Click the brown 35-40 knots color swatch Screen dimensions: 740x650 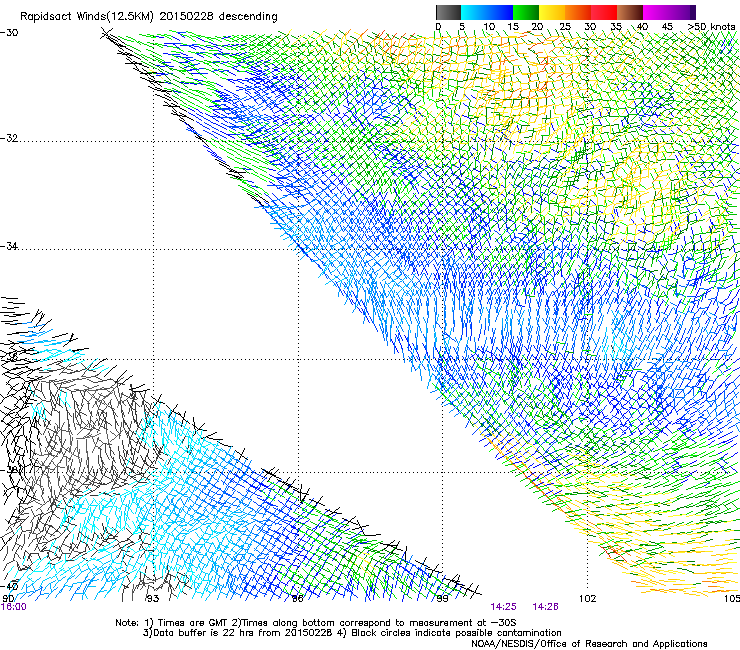630,12
